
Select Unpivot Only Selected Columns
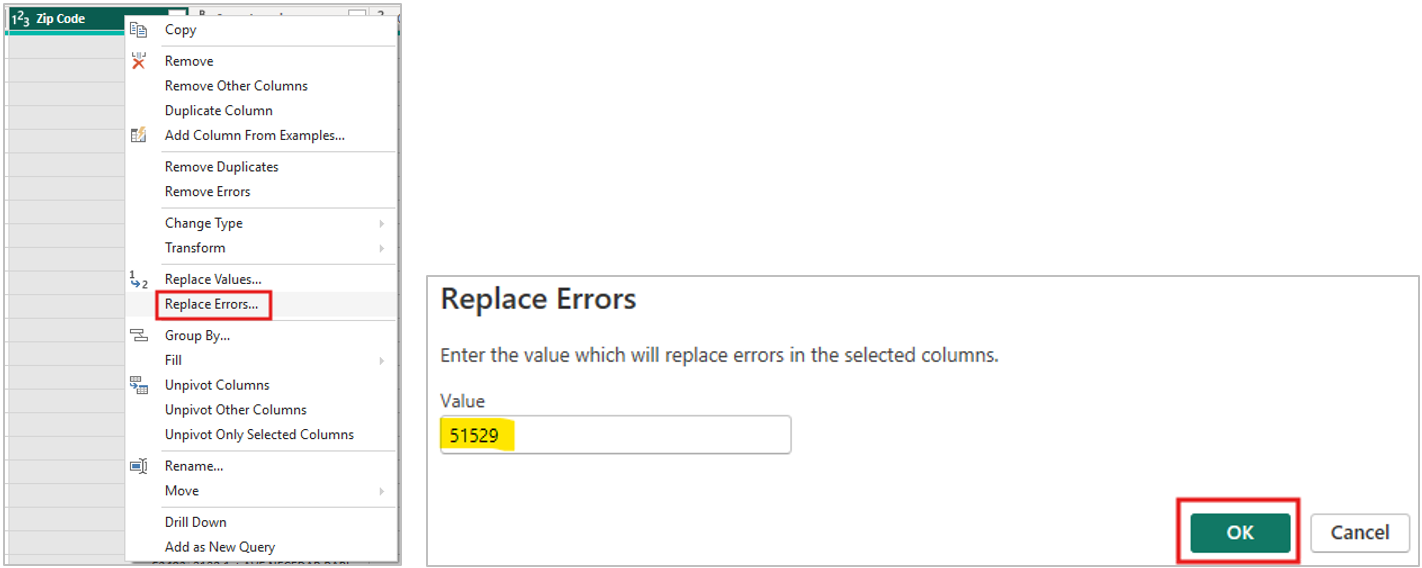[259, 435]
